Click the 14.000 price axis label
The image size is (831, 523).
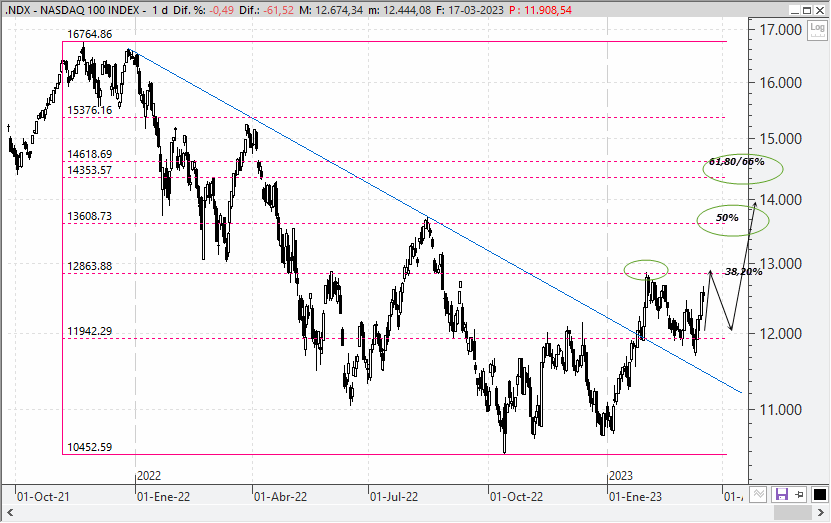(x=781, y=200)
